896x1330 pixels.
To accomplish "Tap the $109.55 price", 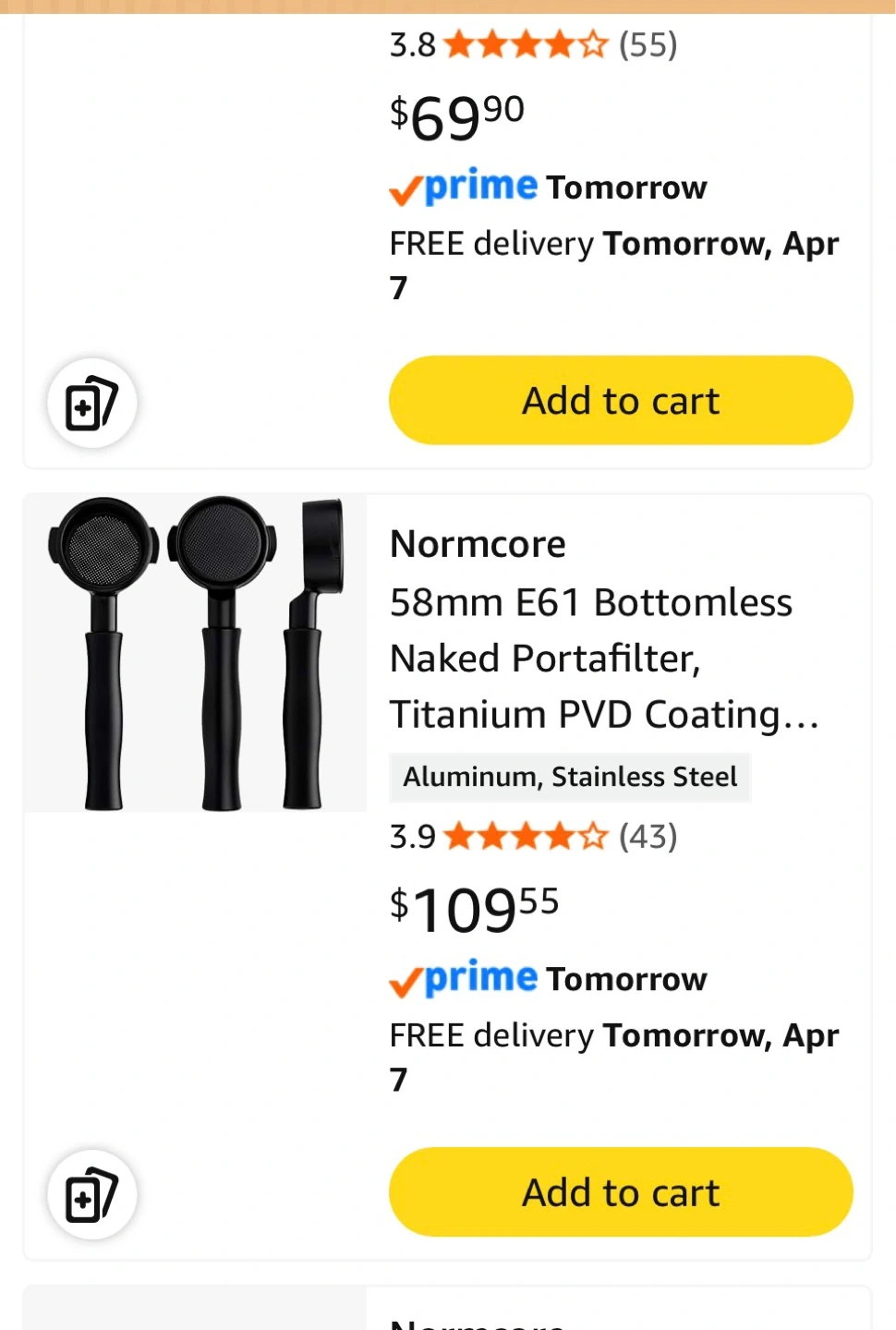I will coord(474,910).
